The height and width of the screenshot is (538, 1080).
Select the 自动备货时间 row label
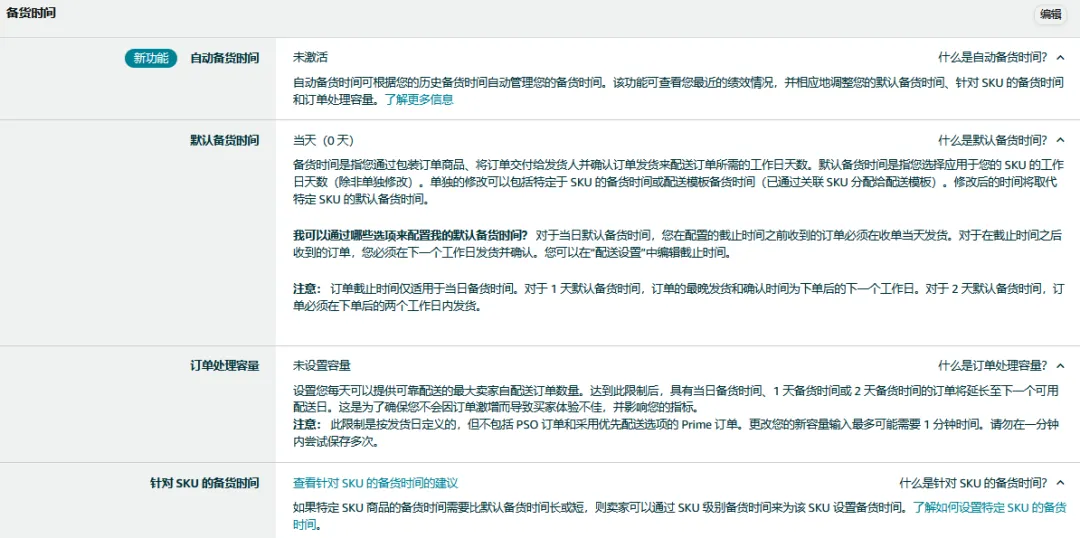click(x=224, y=58)
